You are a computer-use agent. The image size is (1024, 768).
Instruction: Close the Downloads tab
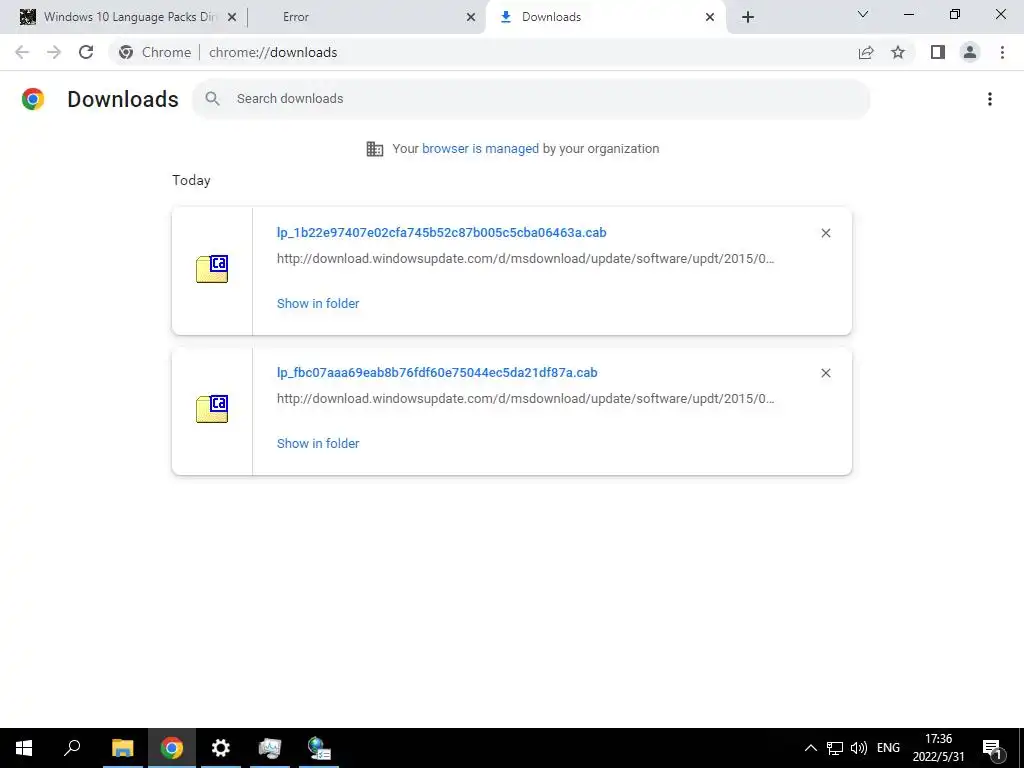coord(710,18)
